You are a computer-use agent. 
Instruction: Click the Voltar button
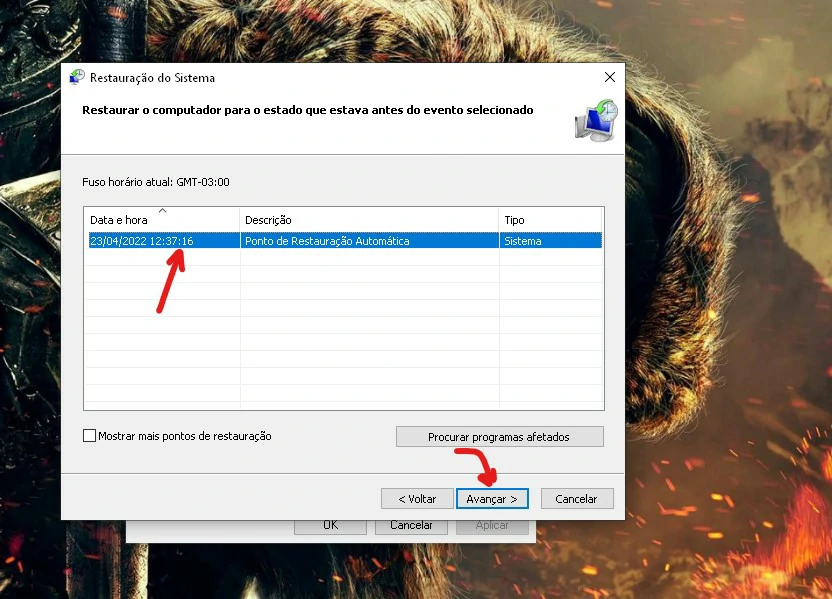click(417, 499)
